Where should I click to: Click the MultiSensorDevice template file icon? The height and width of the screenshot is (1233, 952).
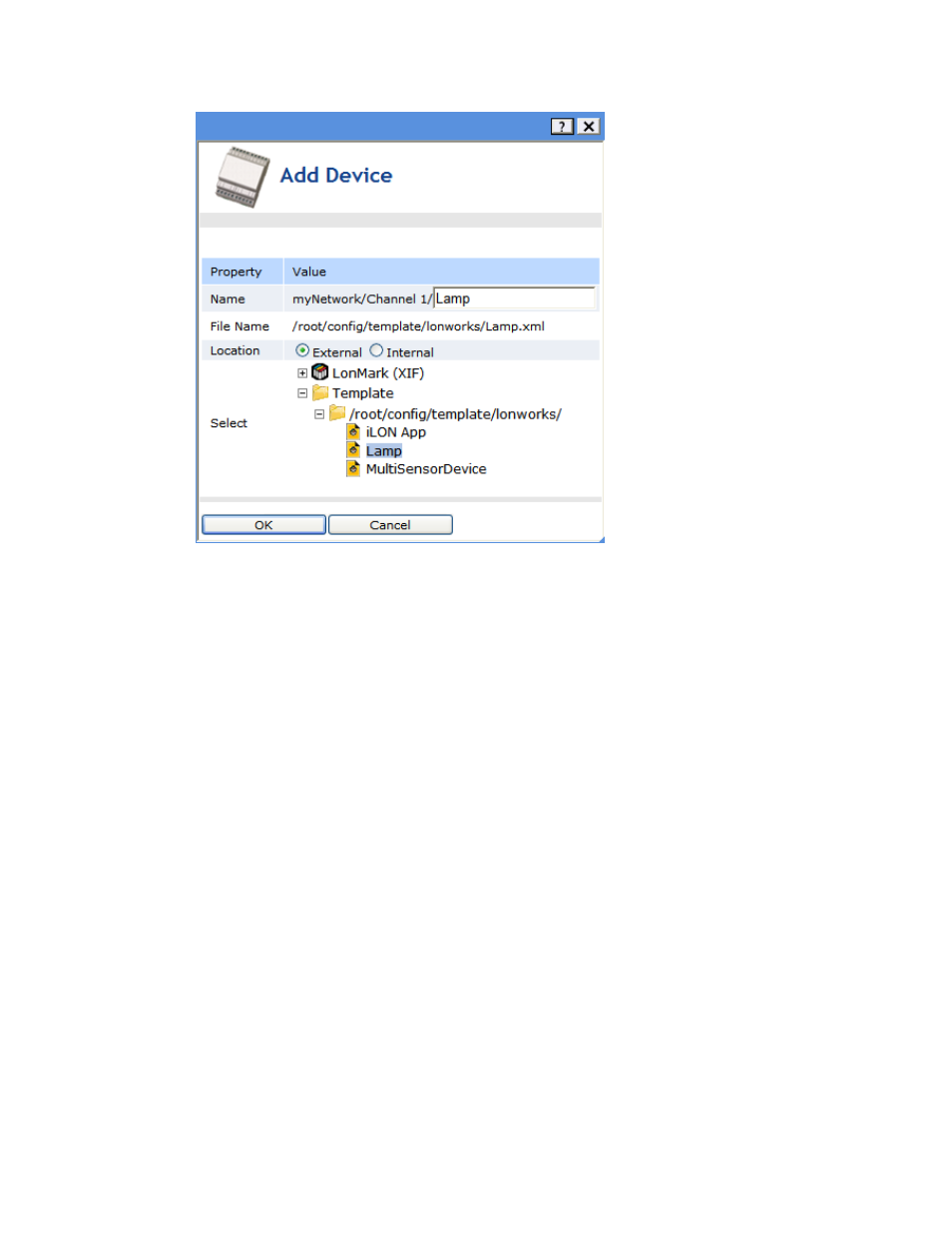click(353, 468)
